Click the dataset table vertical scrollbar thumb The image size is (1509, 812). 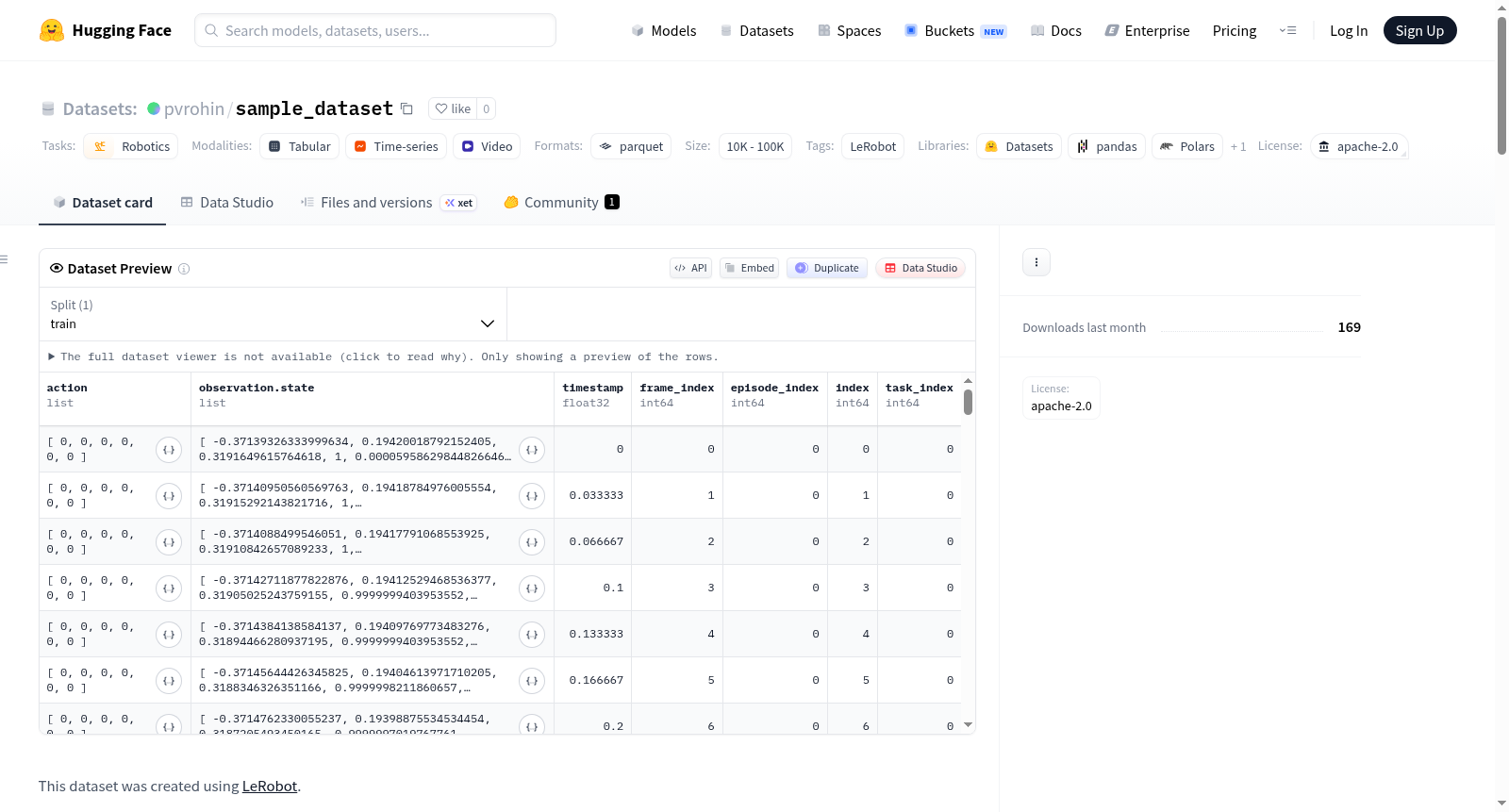(x=968, y=403)
